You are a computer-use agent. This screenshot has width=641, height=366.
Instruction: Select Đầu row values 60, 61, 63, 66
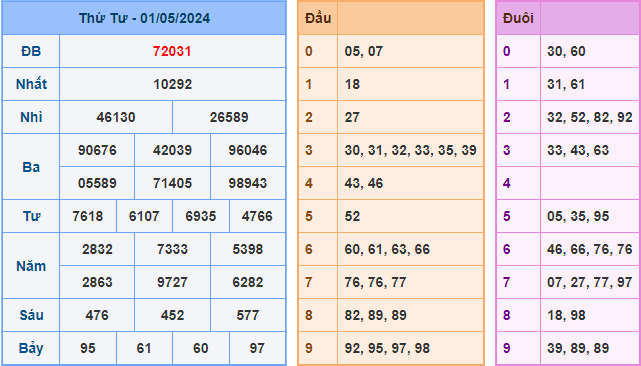click(x=387, y=249)
